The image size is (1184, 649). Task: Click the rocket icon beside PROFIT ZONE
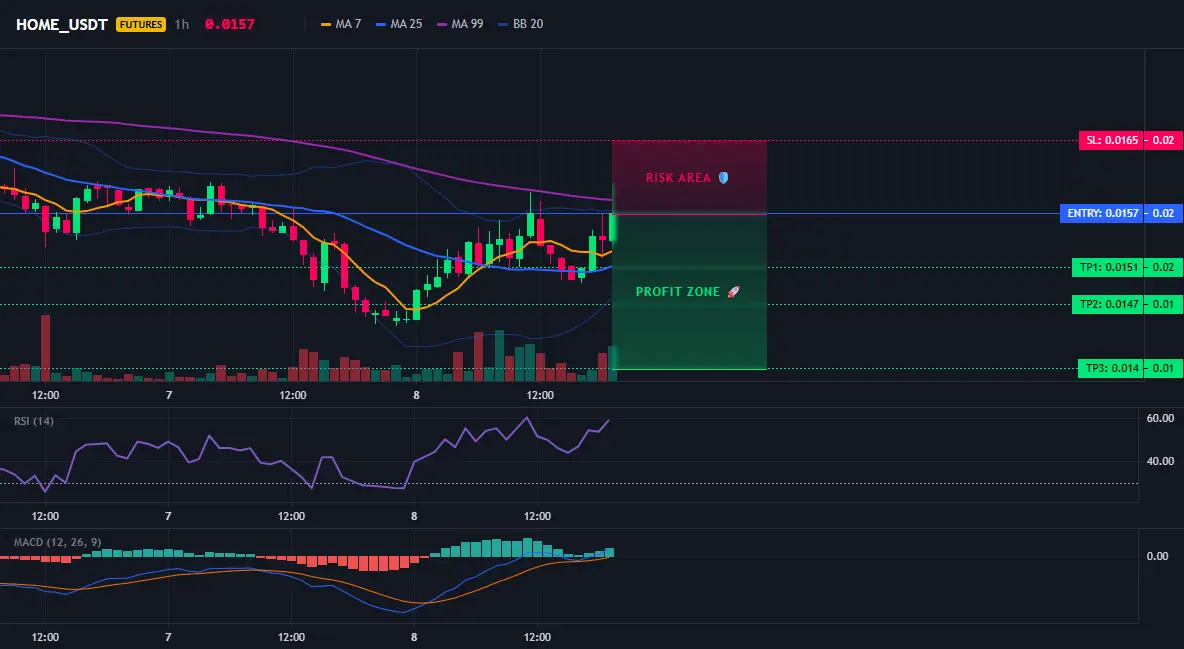point(733,292)
